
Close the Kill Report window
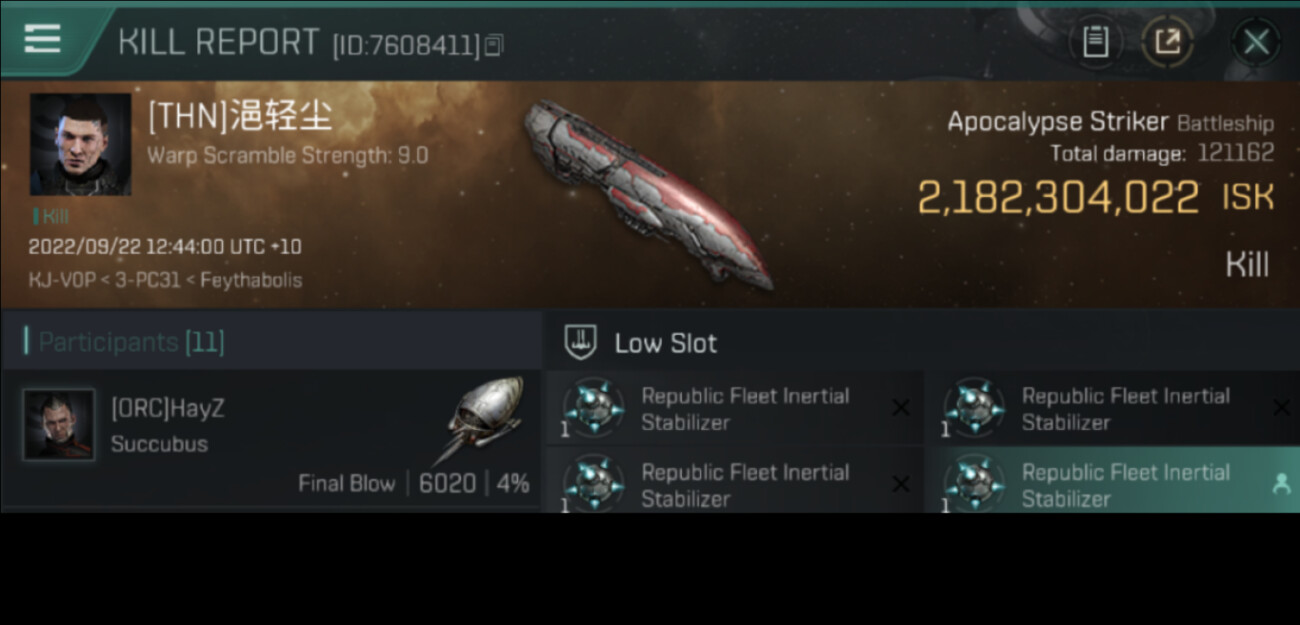pyautogui.click(x=1256, y=42)
